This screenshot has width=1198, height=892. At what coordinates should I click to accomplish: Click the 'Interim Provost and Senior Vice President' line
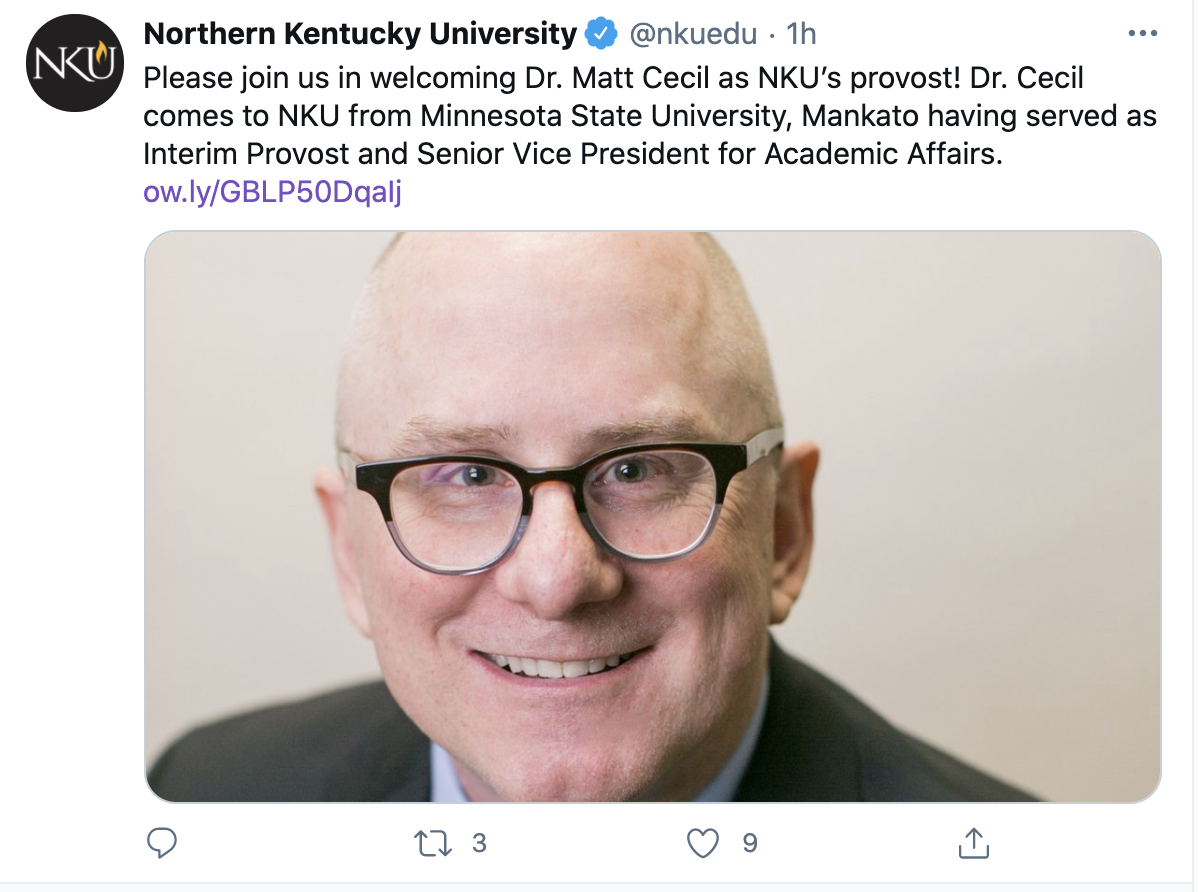click(572, 153)
